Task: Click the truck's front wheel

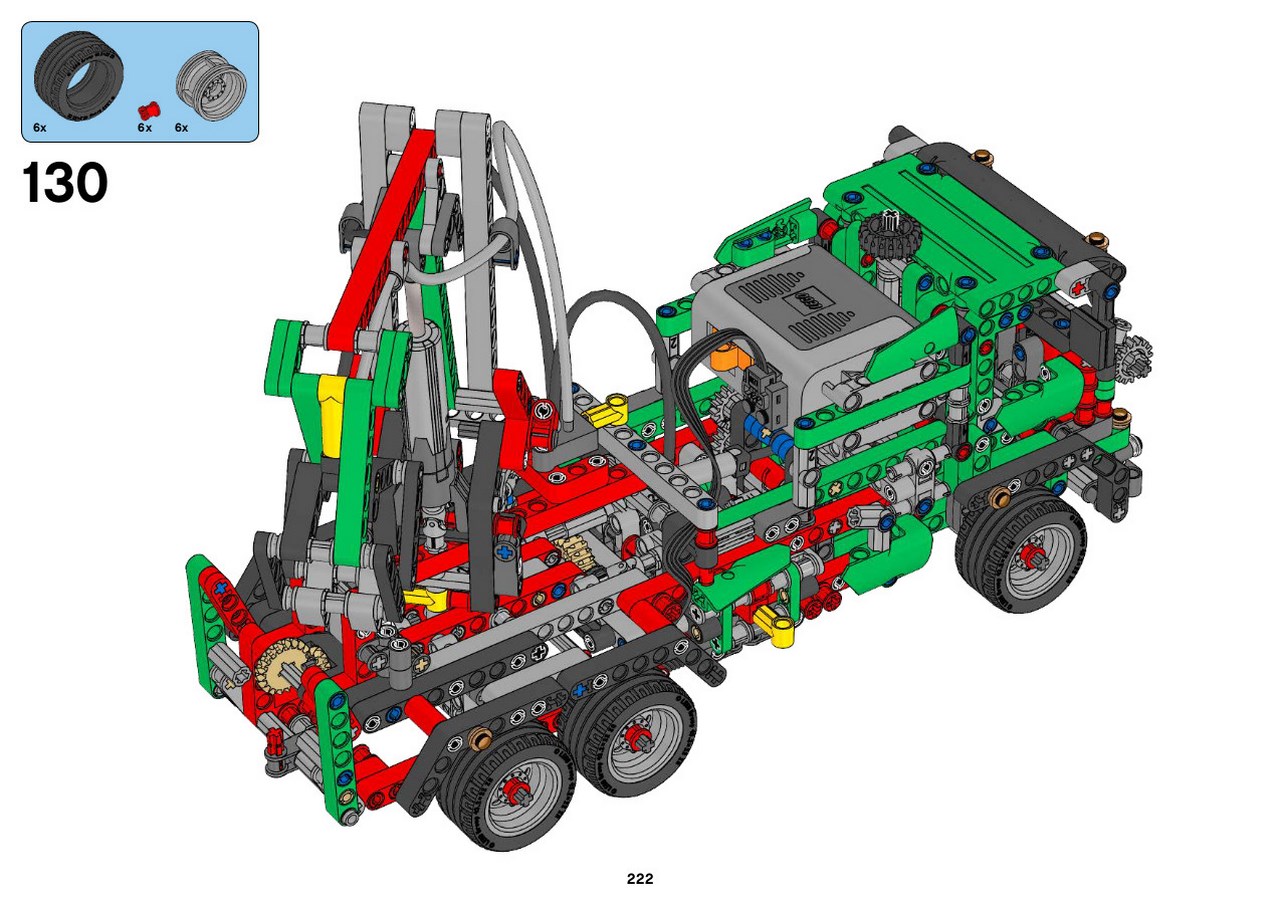Action: [x=1020, y=550]
